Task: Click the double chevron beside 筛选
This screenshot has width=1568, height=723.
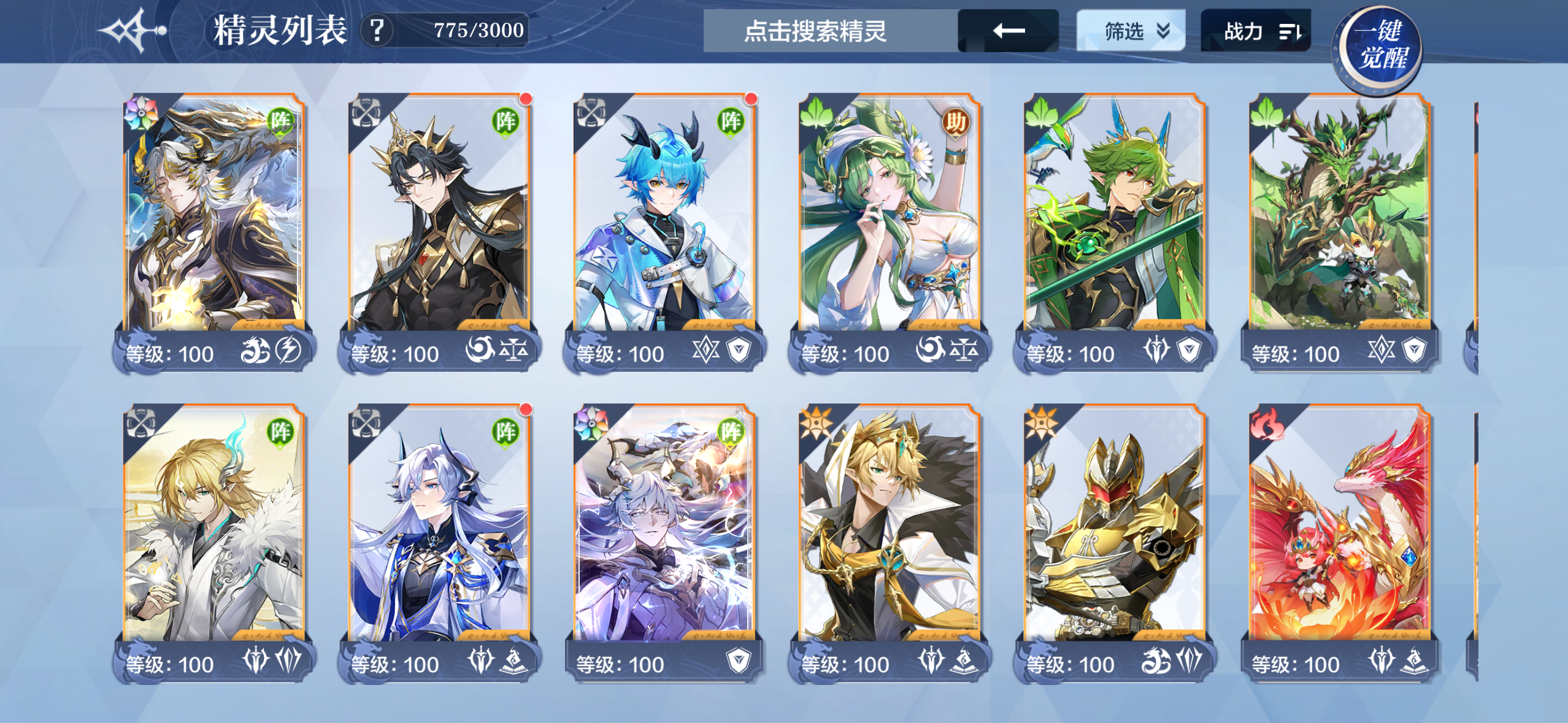Action: 1163,31
